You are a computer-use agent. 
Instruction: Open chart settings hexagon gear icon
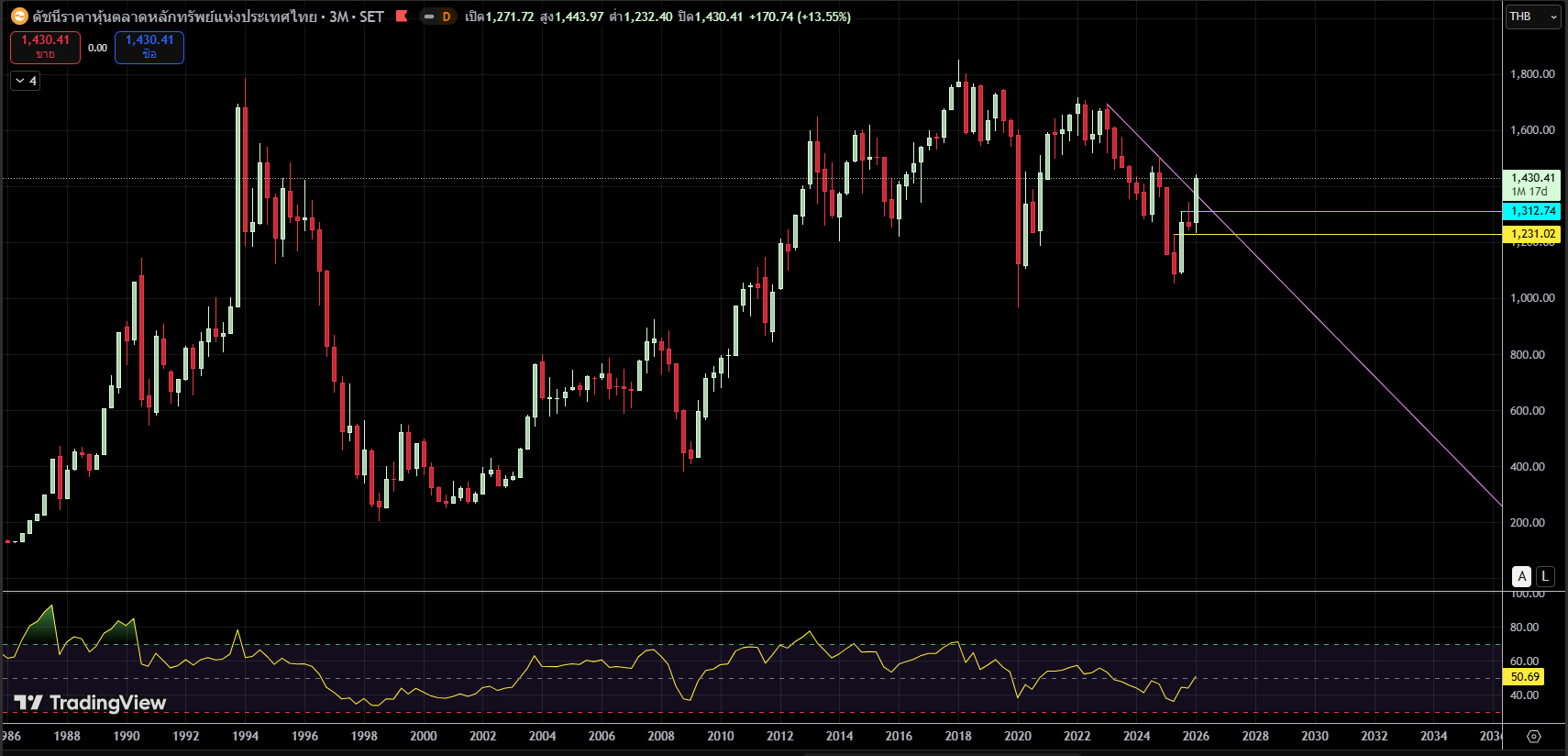click(x=1534, y=736)
